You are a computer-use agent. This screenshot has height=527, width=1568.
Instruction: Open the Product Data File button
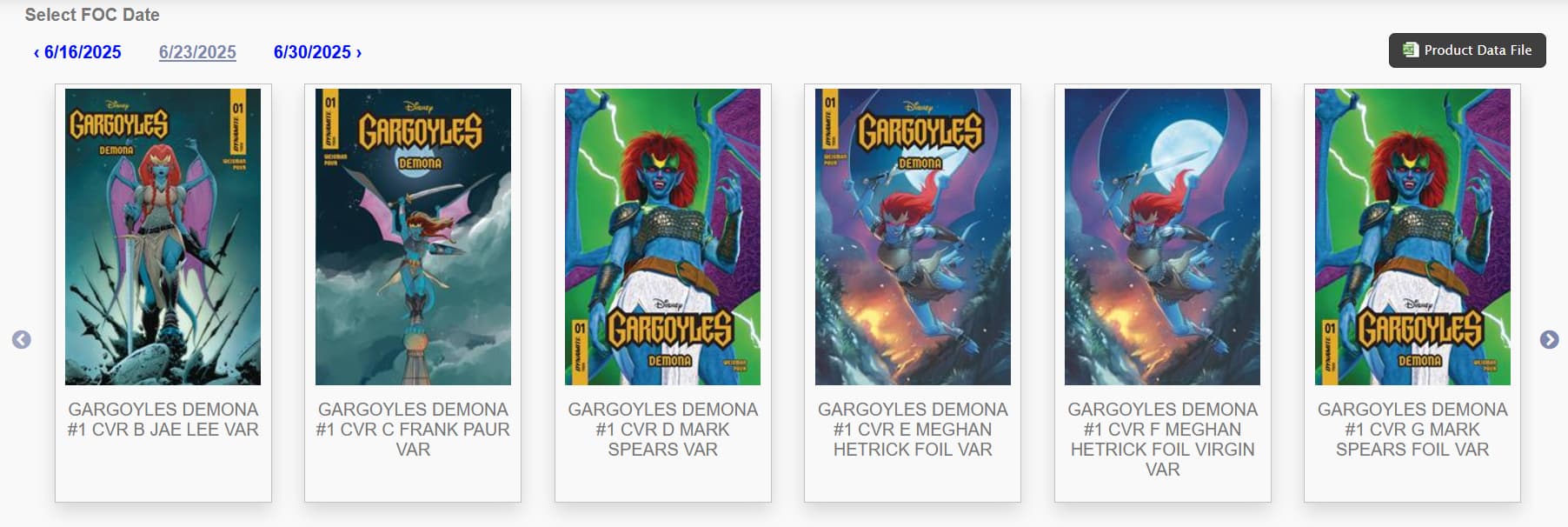(x=1467, y=50)
